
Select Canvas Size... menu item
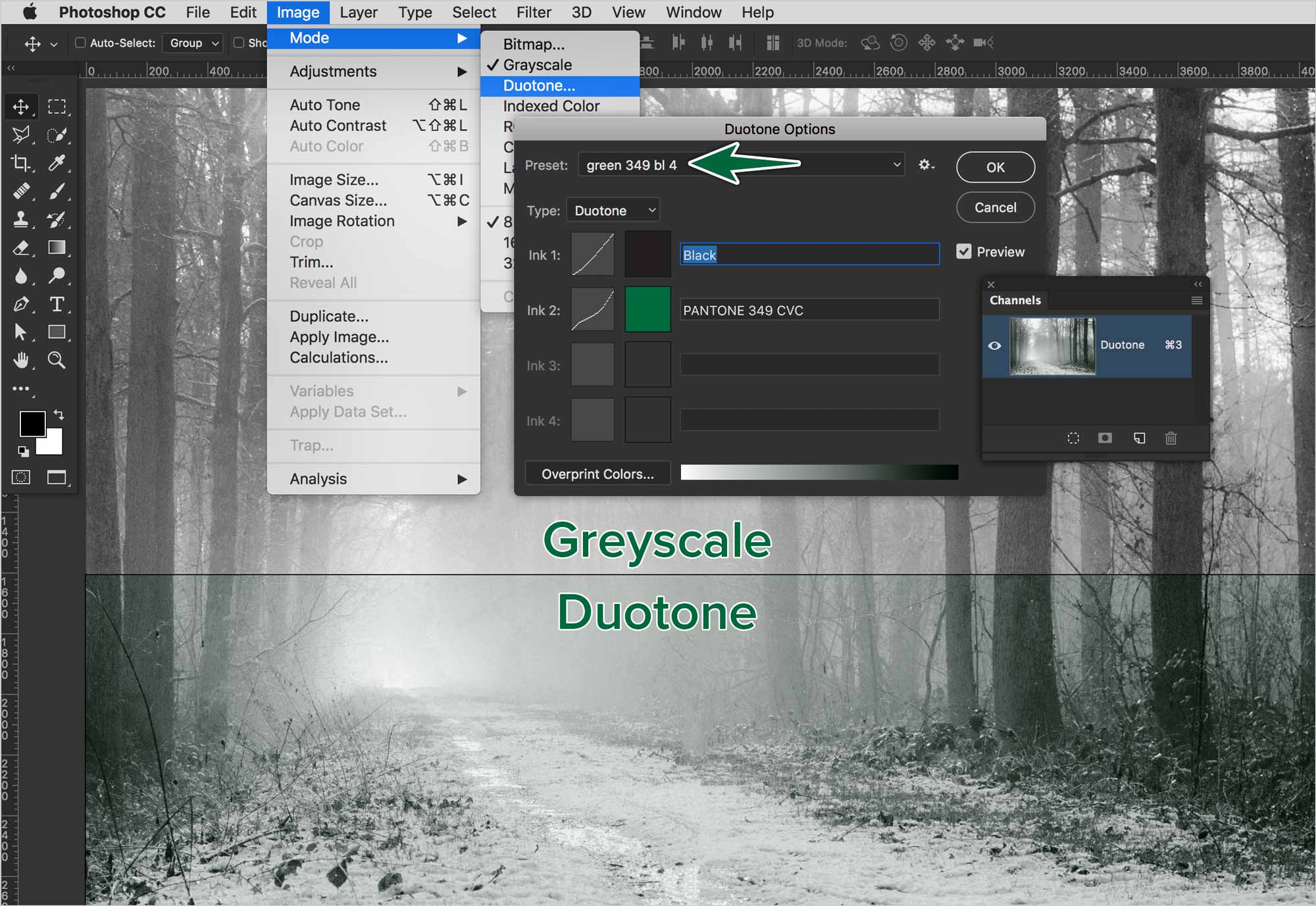tap(374, 200)
